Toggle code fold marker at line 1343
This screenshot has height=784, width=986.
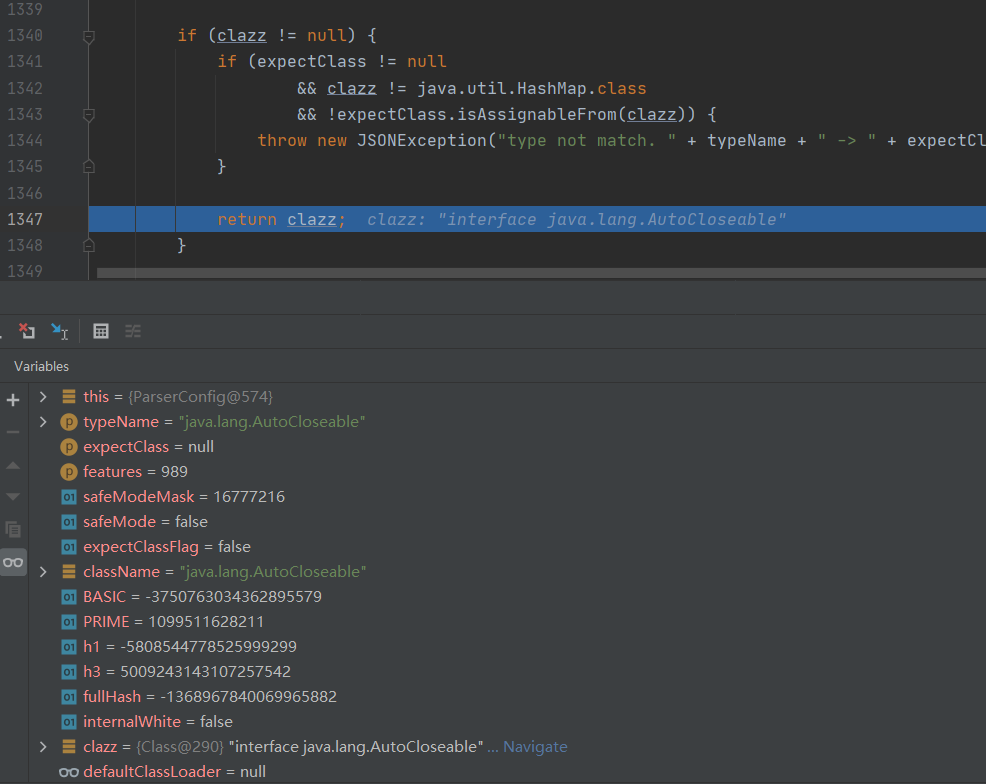(x=88, y=115)
